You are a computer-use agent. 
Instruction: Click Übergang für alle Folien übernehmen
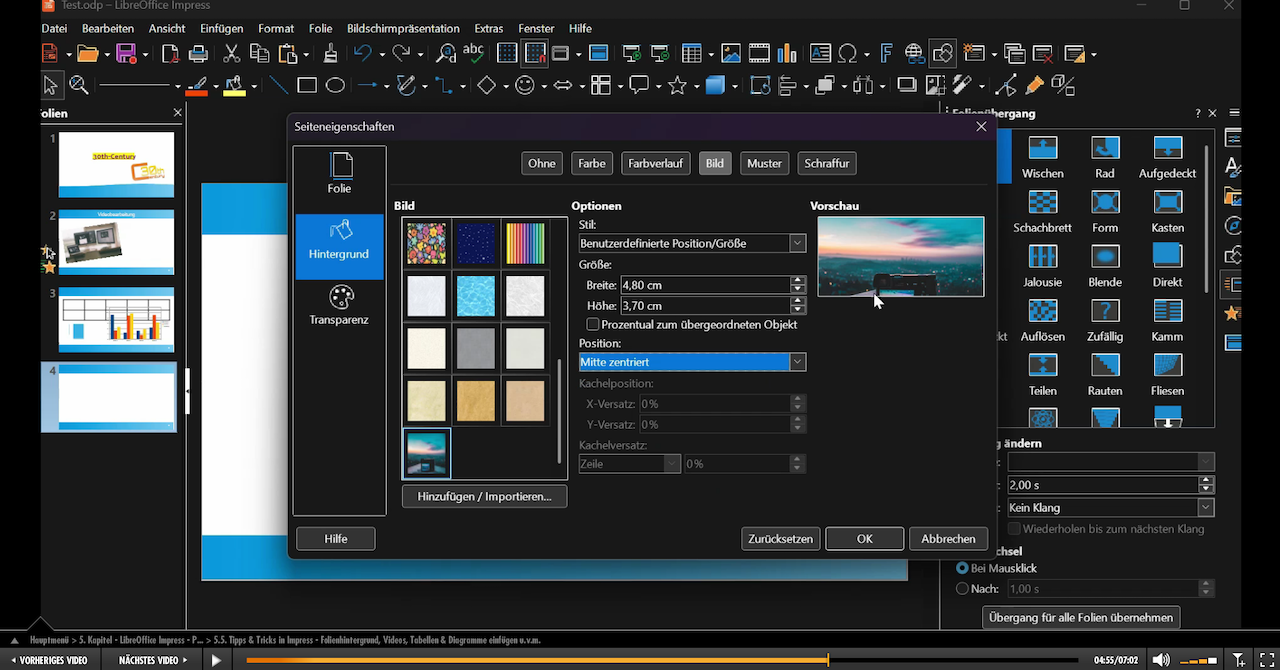[1081, 617]
